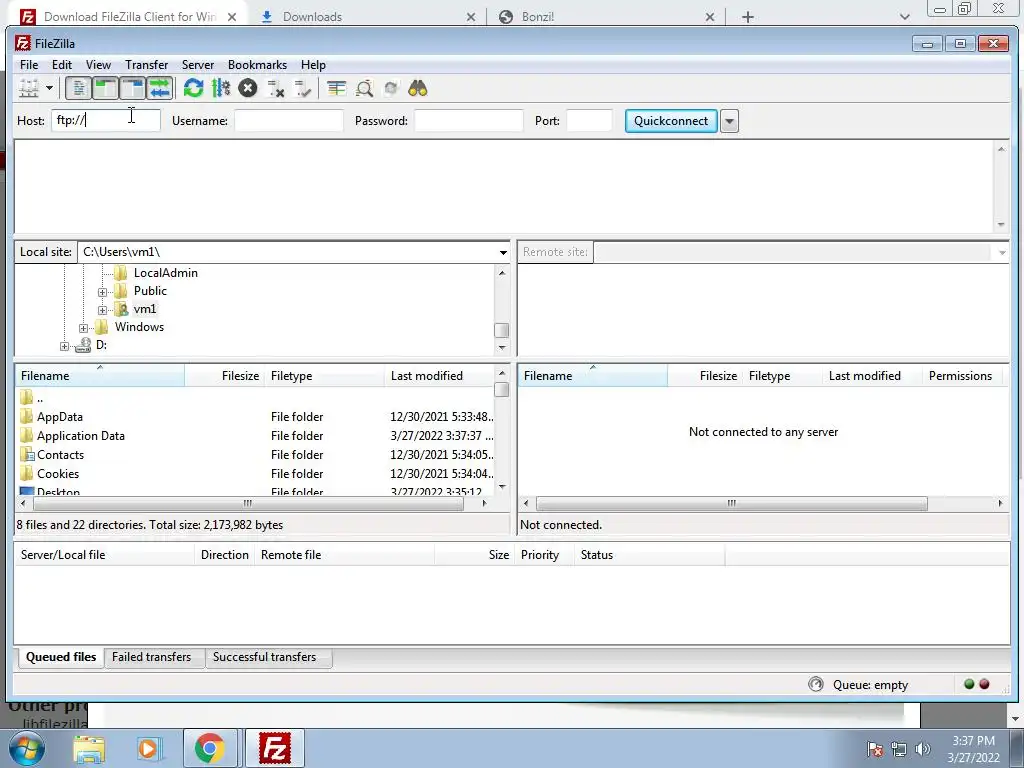Open the Bookmarks menu

[x=257, y=65]
